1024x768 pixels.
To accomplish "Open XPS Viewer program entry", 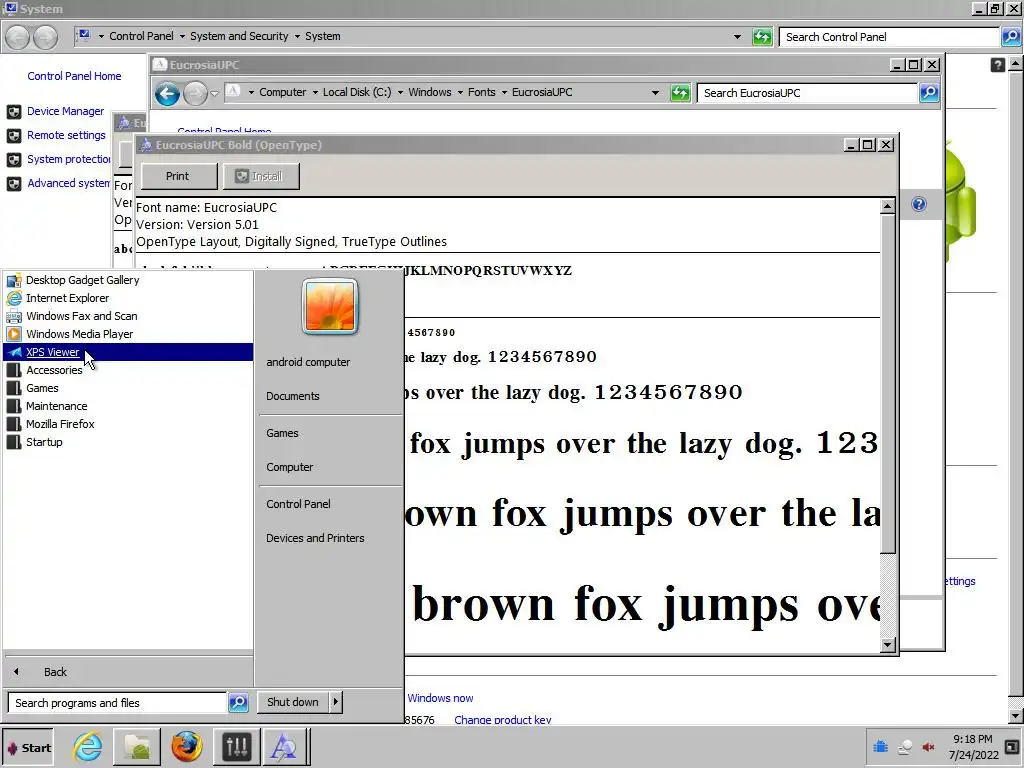I will coord(127,352).
